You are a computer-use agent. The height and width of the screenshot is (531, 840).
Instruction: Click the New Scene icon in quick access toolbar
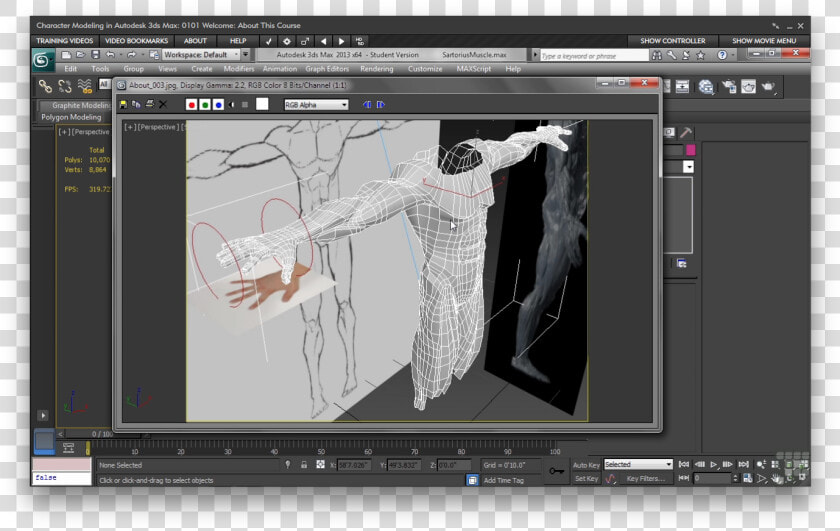[66, 55]
